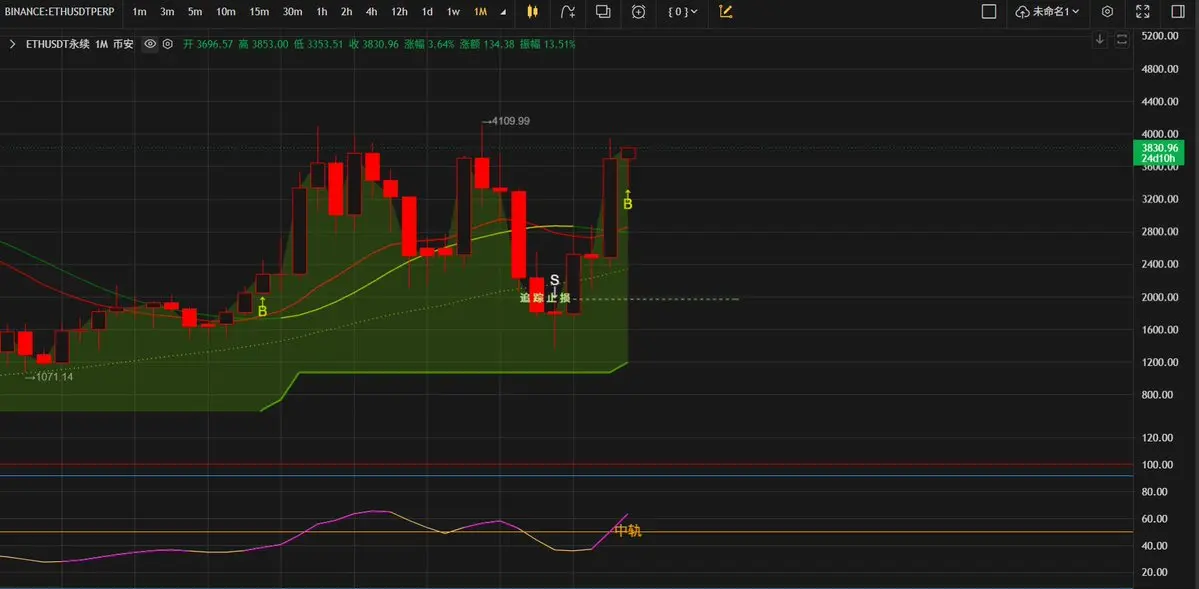Toggle the eye visibility icon in legend
Screen dimensions: 1199x589
(x=151, y=44)
